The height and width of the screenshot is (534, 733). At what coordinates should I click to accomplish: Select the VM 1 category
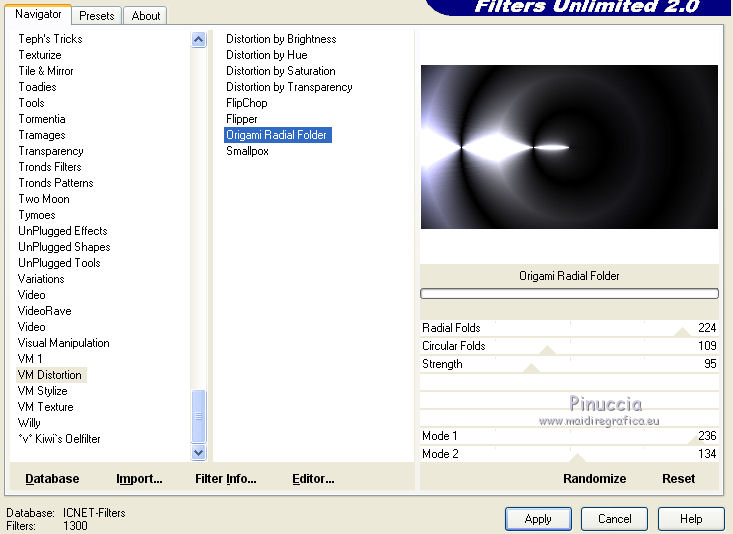tap(30, 359)
